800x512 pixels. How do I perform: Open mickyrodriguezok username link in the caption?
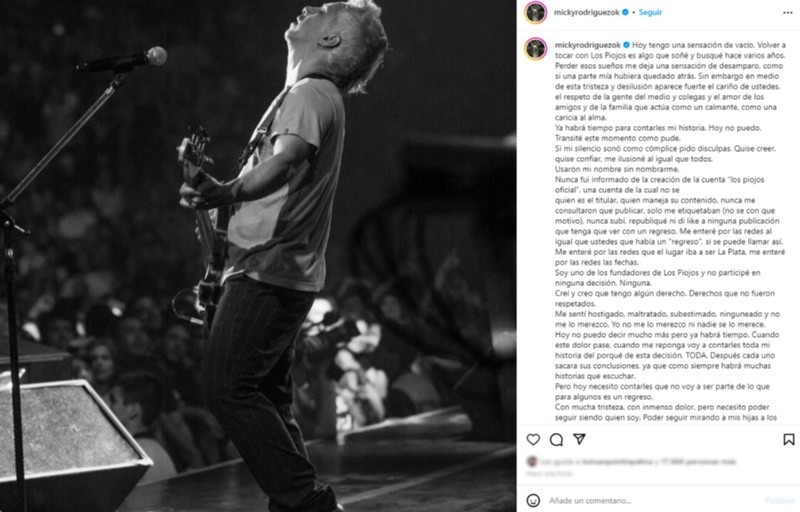tap(588, 45)
